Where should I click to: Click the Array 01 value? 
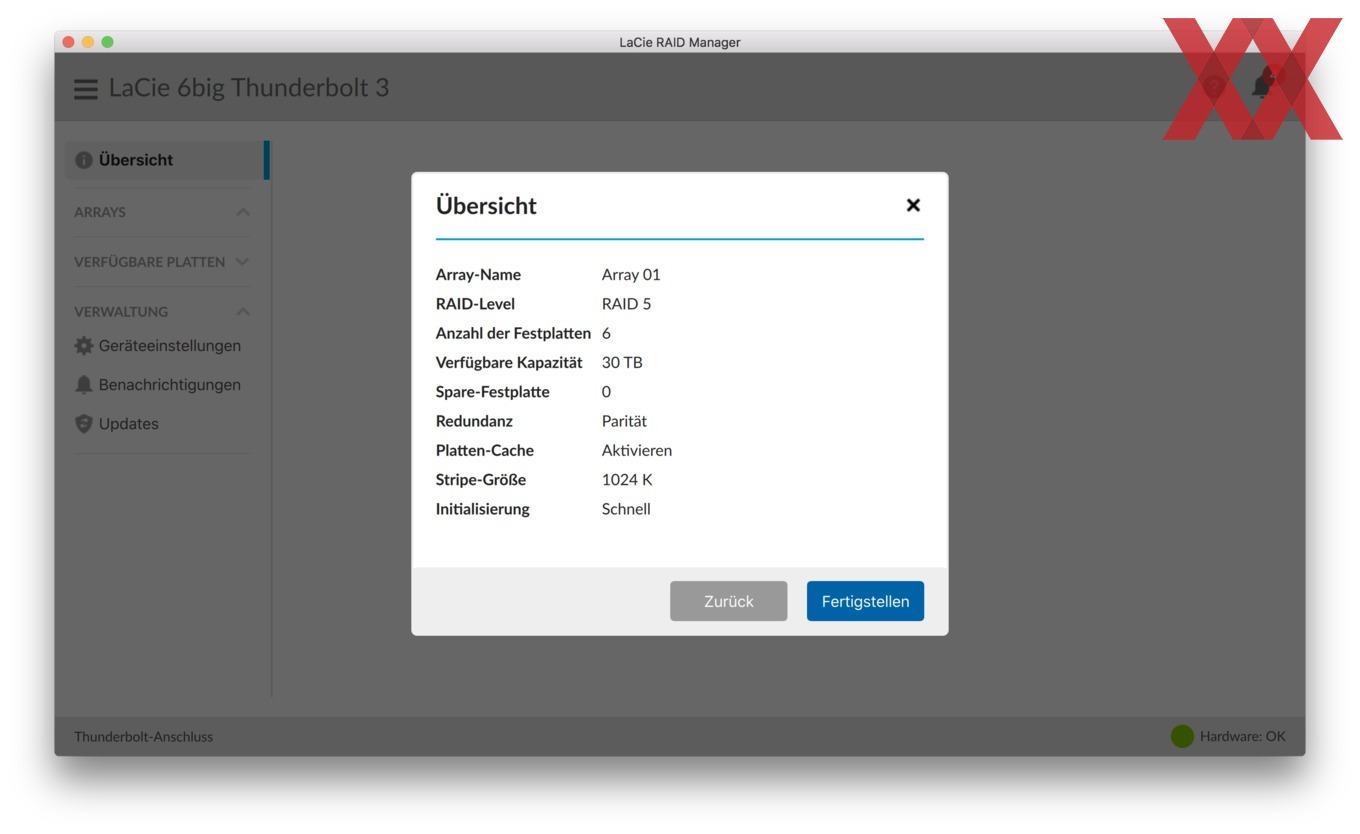point(631,275)
